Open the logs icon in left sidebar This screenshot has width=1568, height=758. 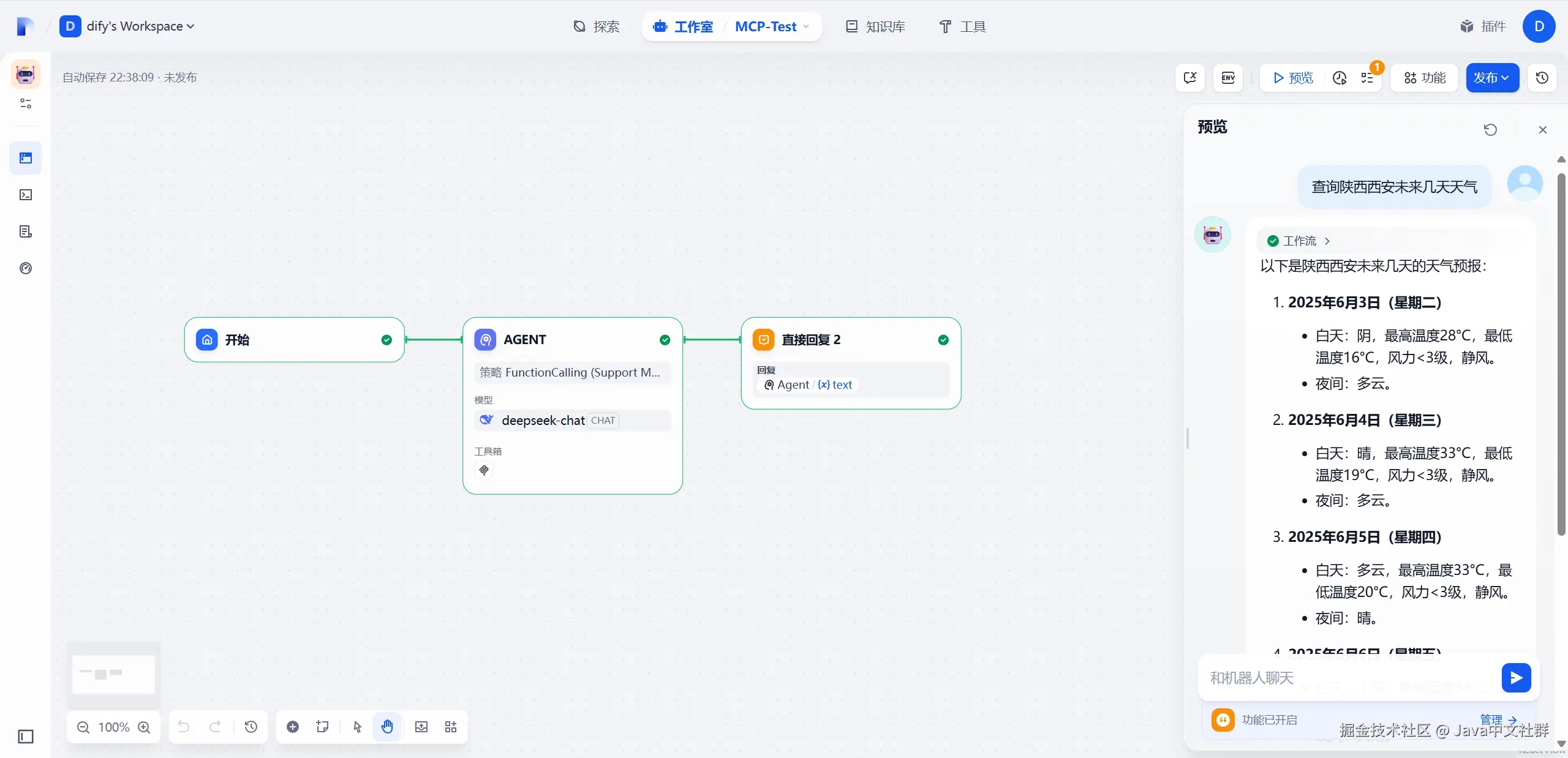point(26,231)
